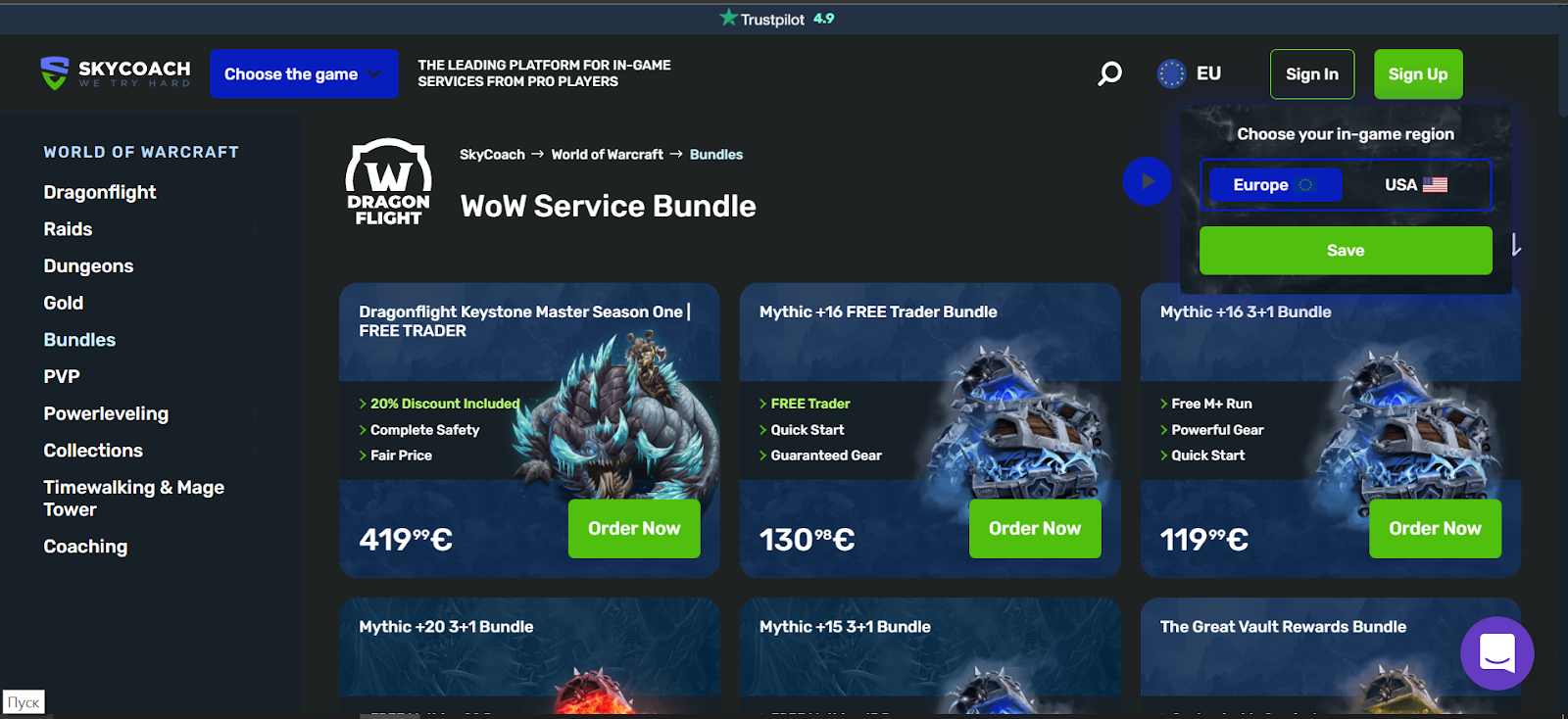Click the Trustpilot star rating
The height and width of the screenshot is (719, 1568).
coord(776,19)
